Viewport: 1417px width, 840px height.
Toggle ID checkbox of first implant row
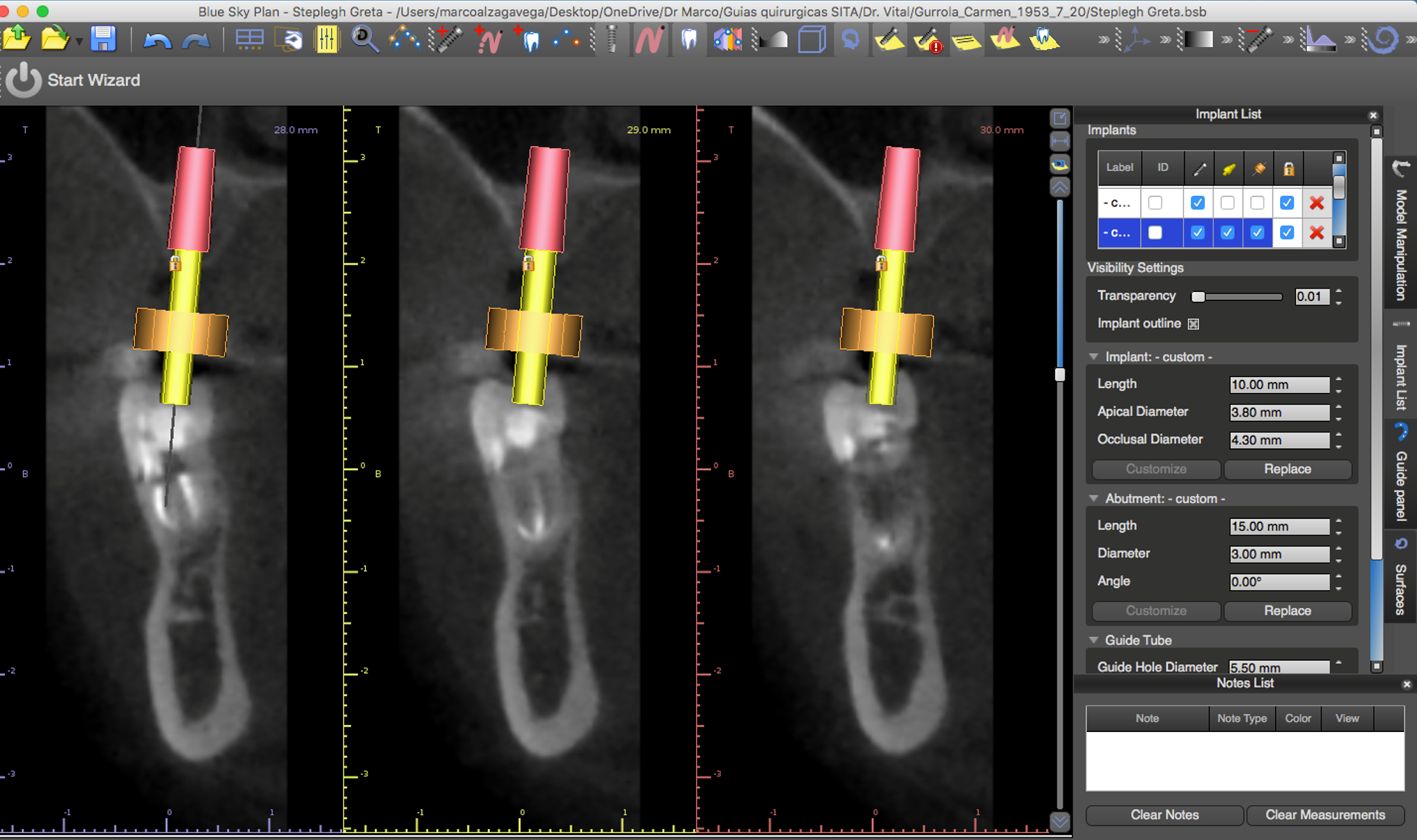(x=1155, y=203)
